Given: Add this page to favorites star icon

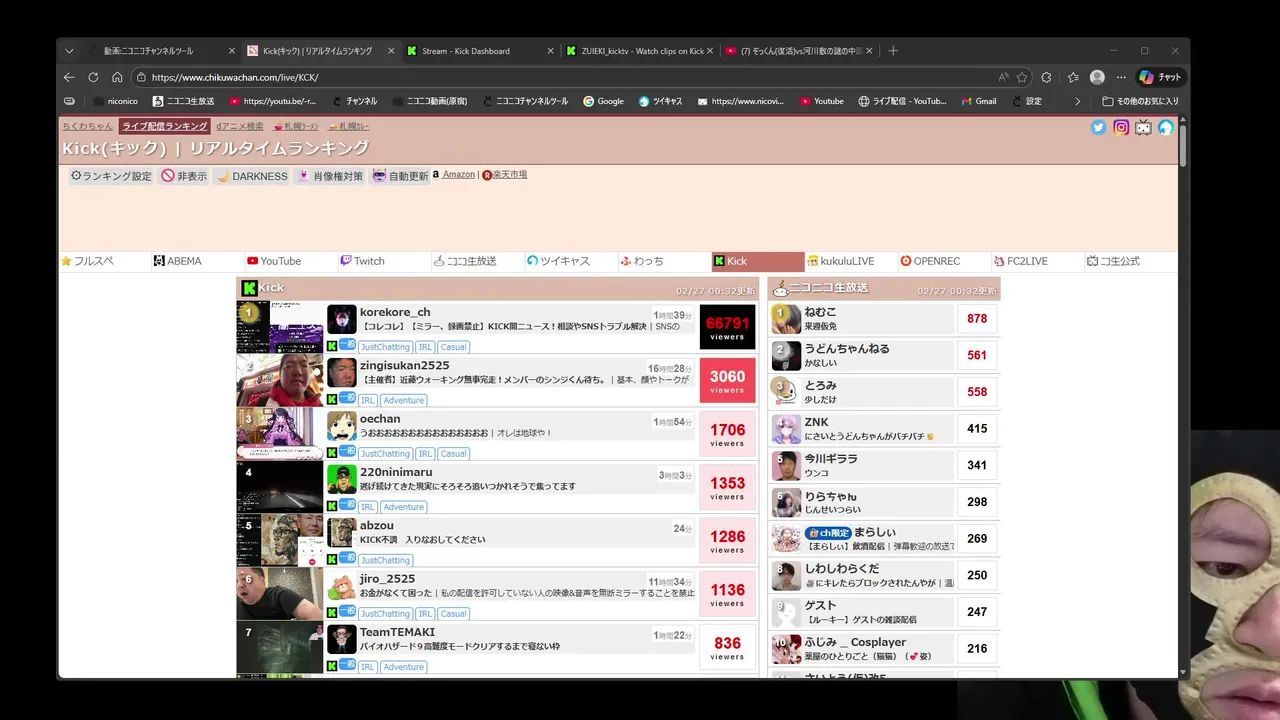Looking at the screenshot, I should point(1022,77).
